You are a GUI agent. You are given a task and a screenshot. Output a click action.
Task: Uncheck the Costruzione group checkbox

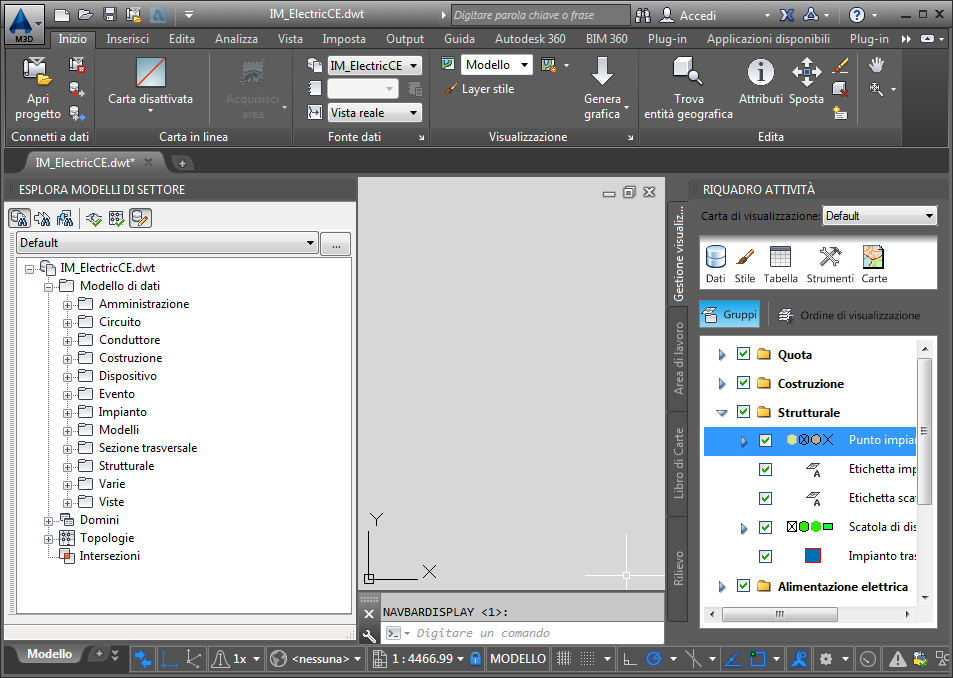[743, 383]
